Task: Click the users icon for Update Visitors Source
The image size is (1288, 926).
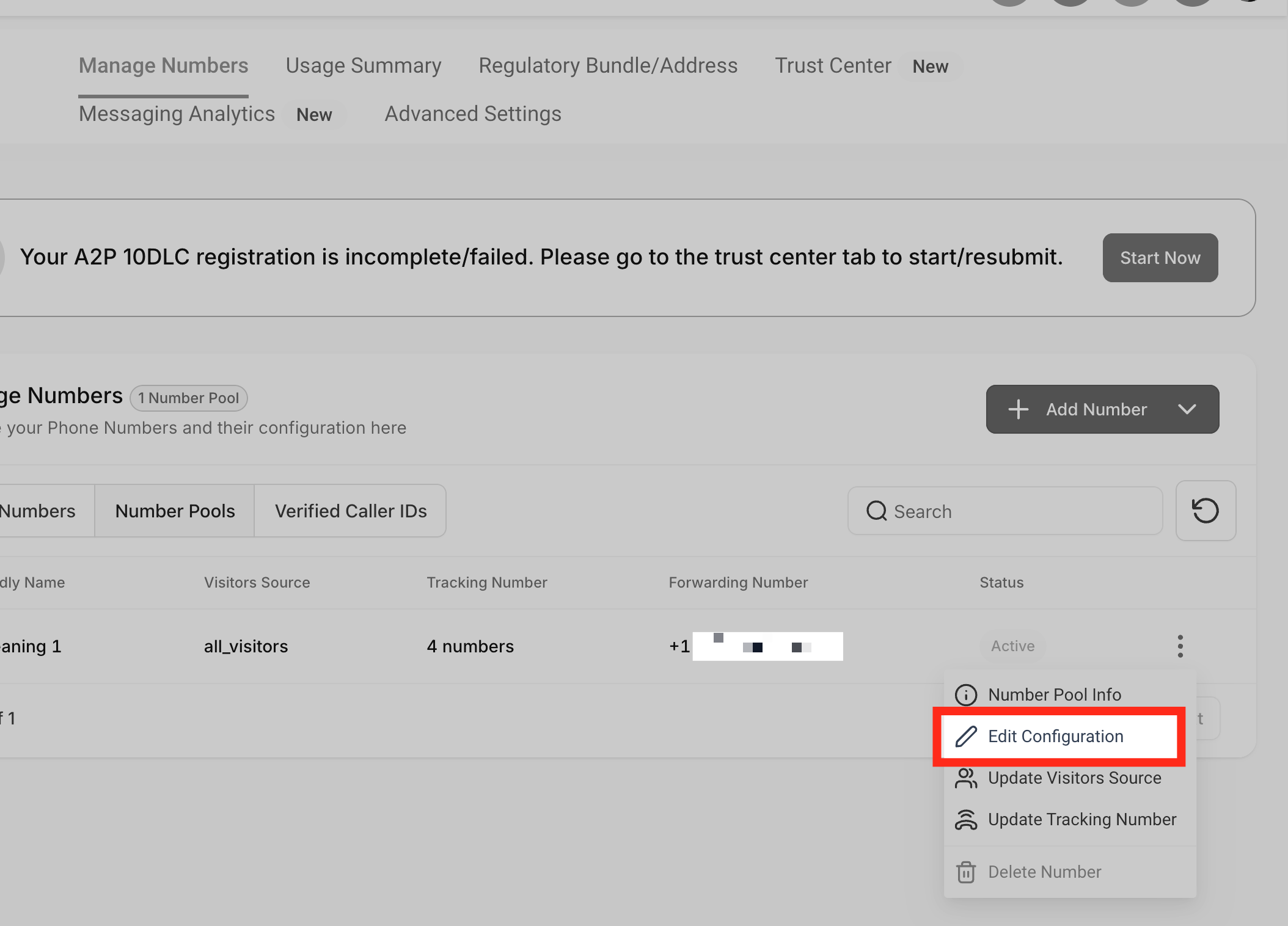Action: (x=965, y=778)
